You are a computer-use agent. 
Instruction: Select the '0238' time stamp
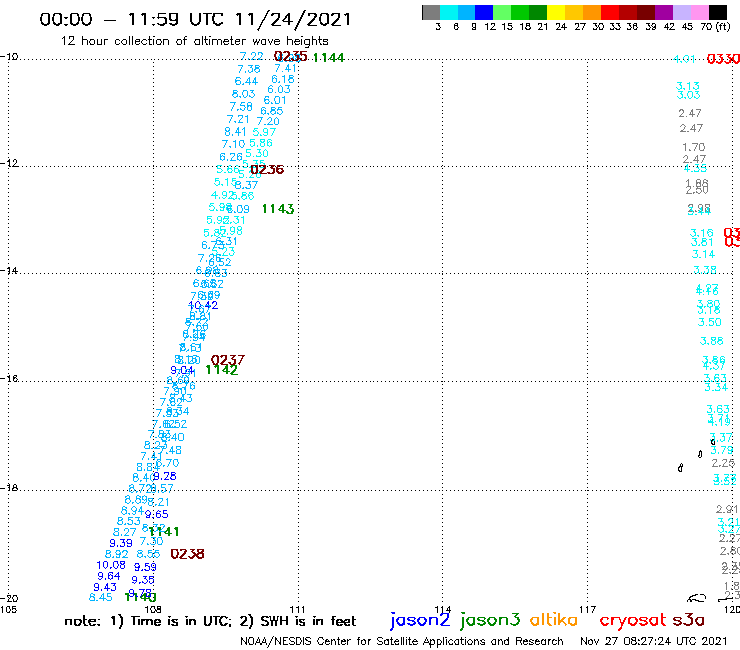click(x=187, y=554)
